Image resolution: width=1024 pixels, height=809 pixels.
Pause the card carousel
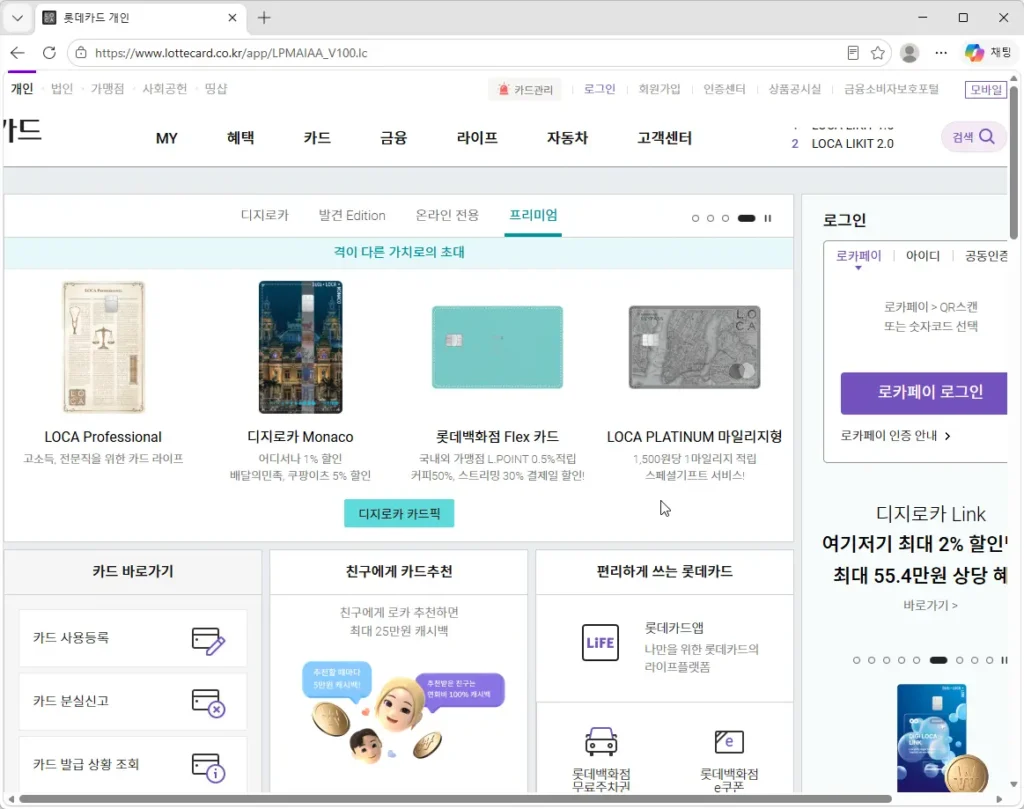(x=768, y=218)
